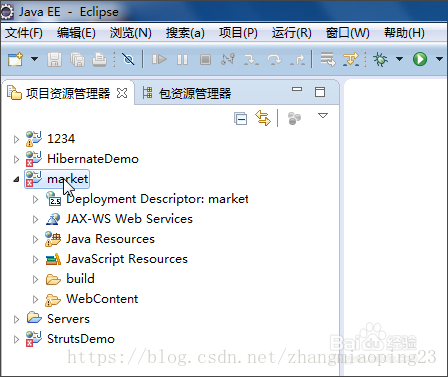Expand the Servers project
This screenshot has width=448, height=377.
[x=16, y=319]
